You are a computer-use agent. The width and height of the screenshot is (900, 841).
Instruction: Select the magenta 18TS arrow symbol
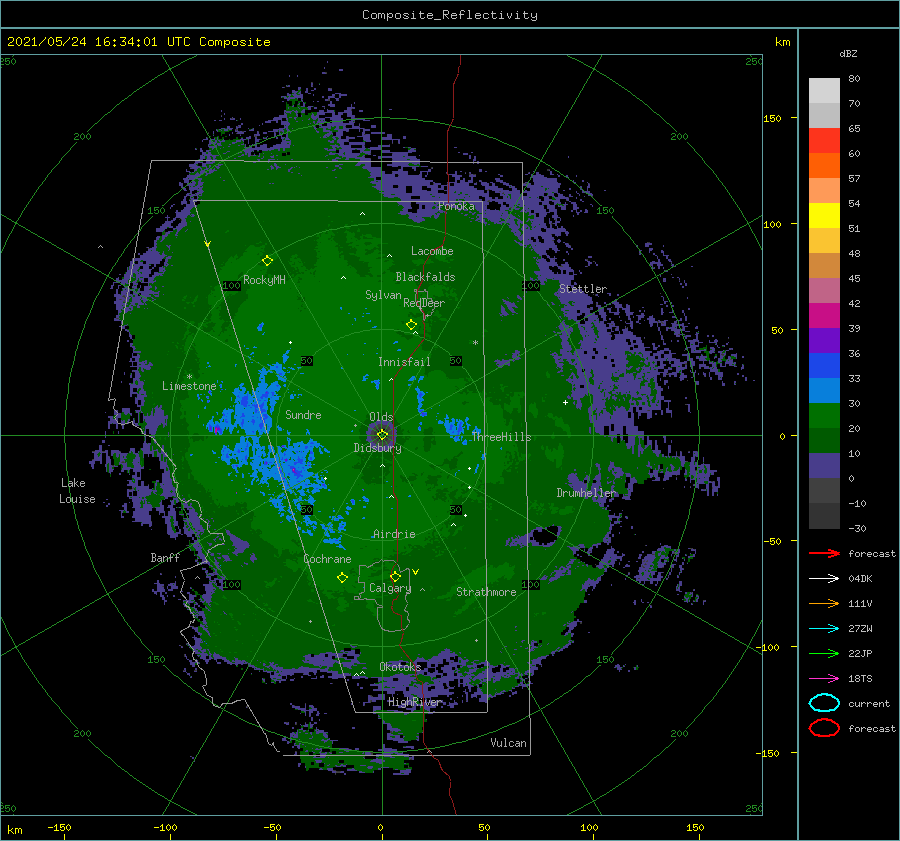824,679
